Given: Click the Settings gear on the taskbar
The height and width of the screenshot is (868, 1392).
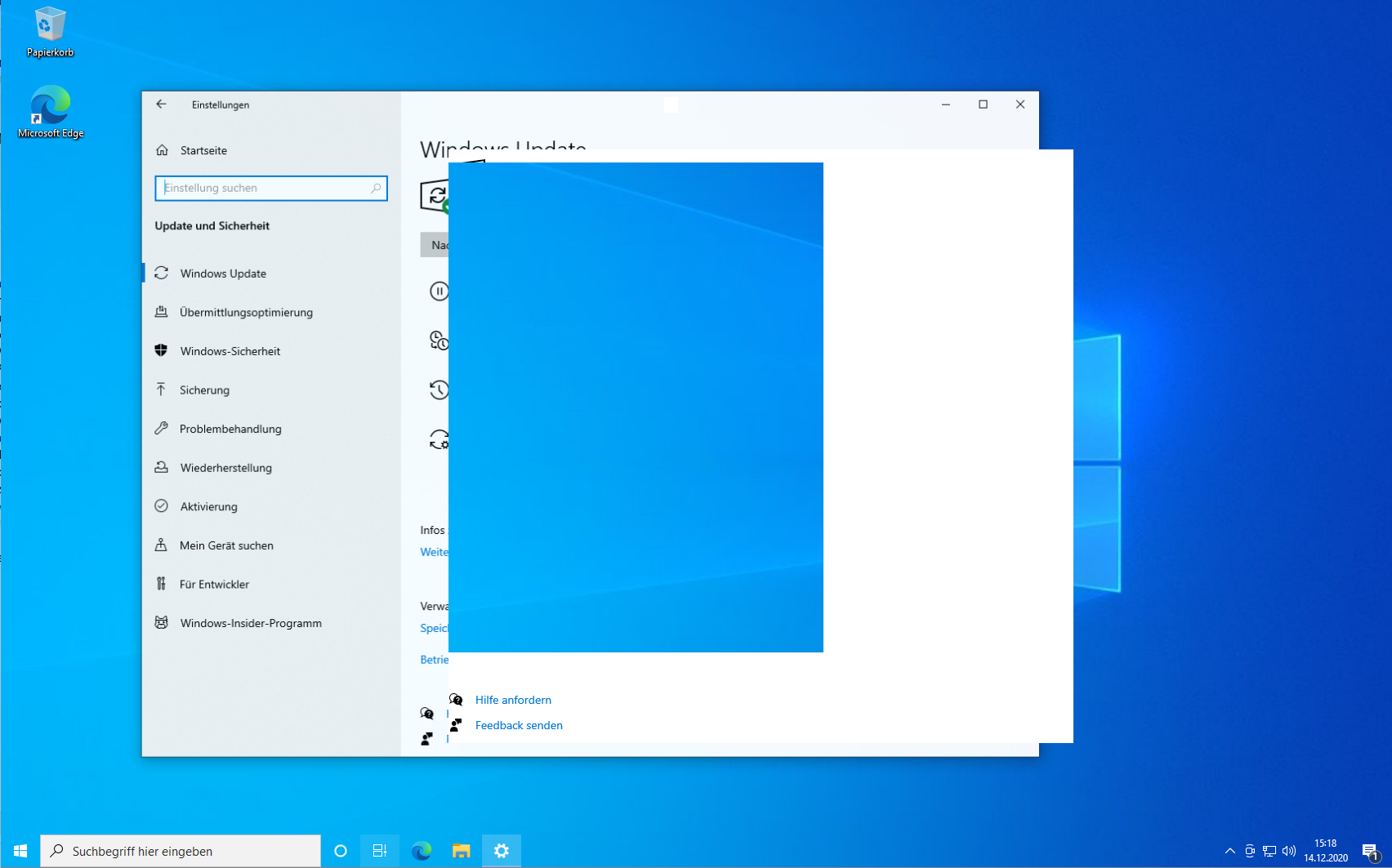Looking at the screenshot, I should pos(502,851).
